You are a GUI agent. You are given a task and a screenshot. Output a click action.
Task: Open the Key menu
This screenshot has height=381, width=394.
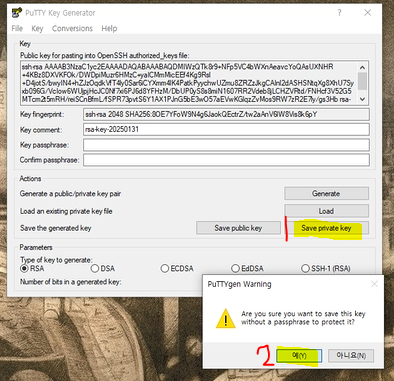[x=37, y=28]
